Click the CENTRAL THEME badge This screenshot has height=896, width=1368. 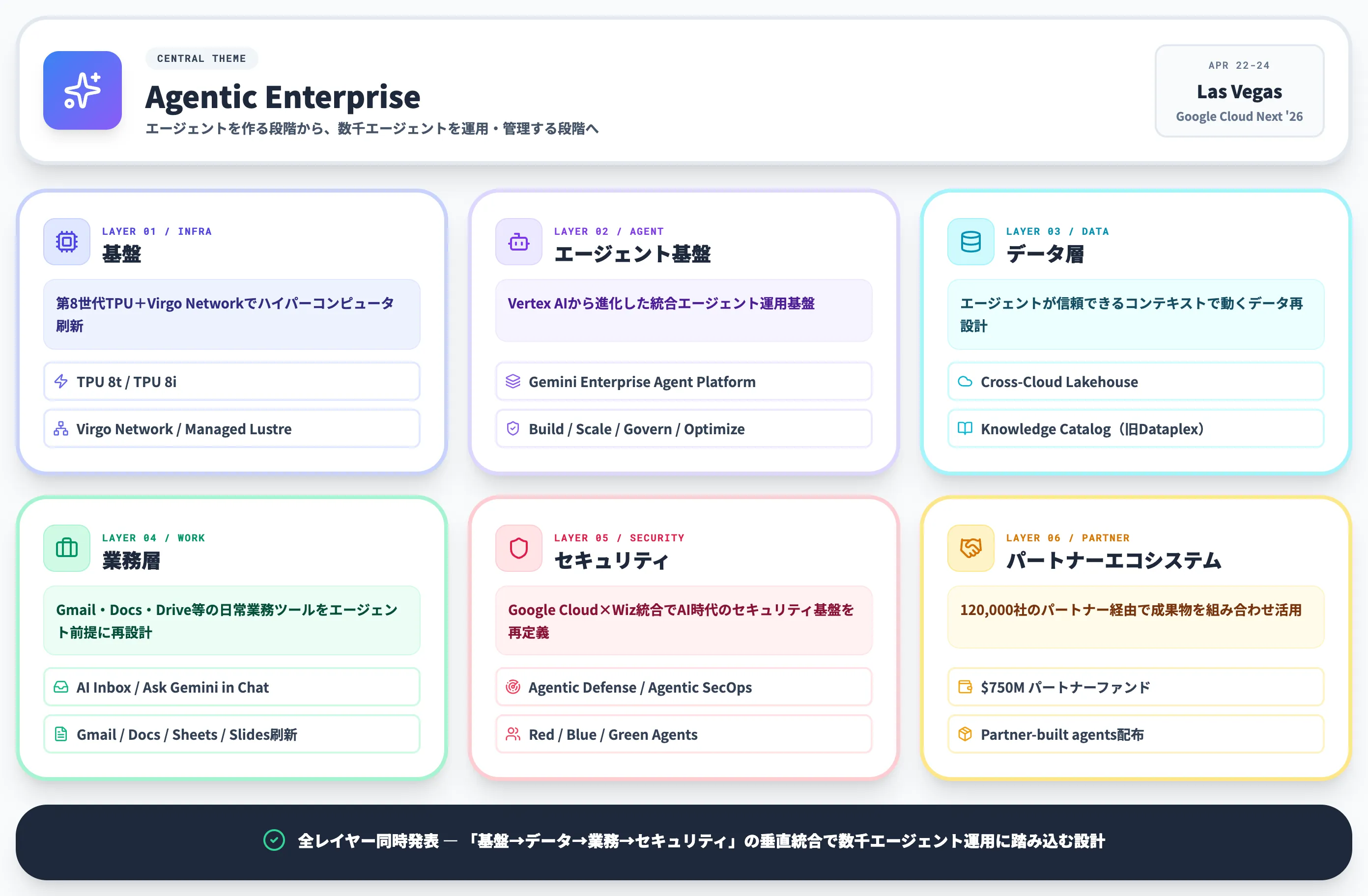(202, 58)
